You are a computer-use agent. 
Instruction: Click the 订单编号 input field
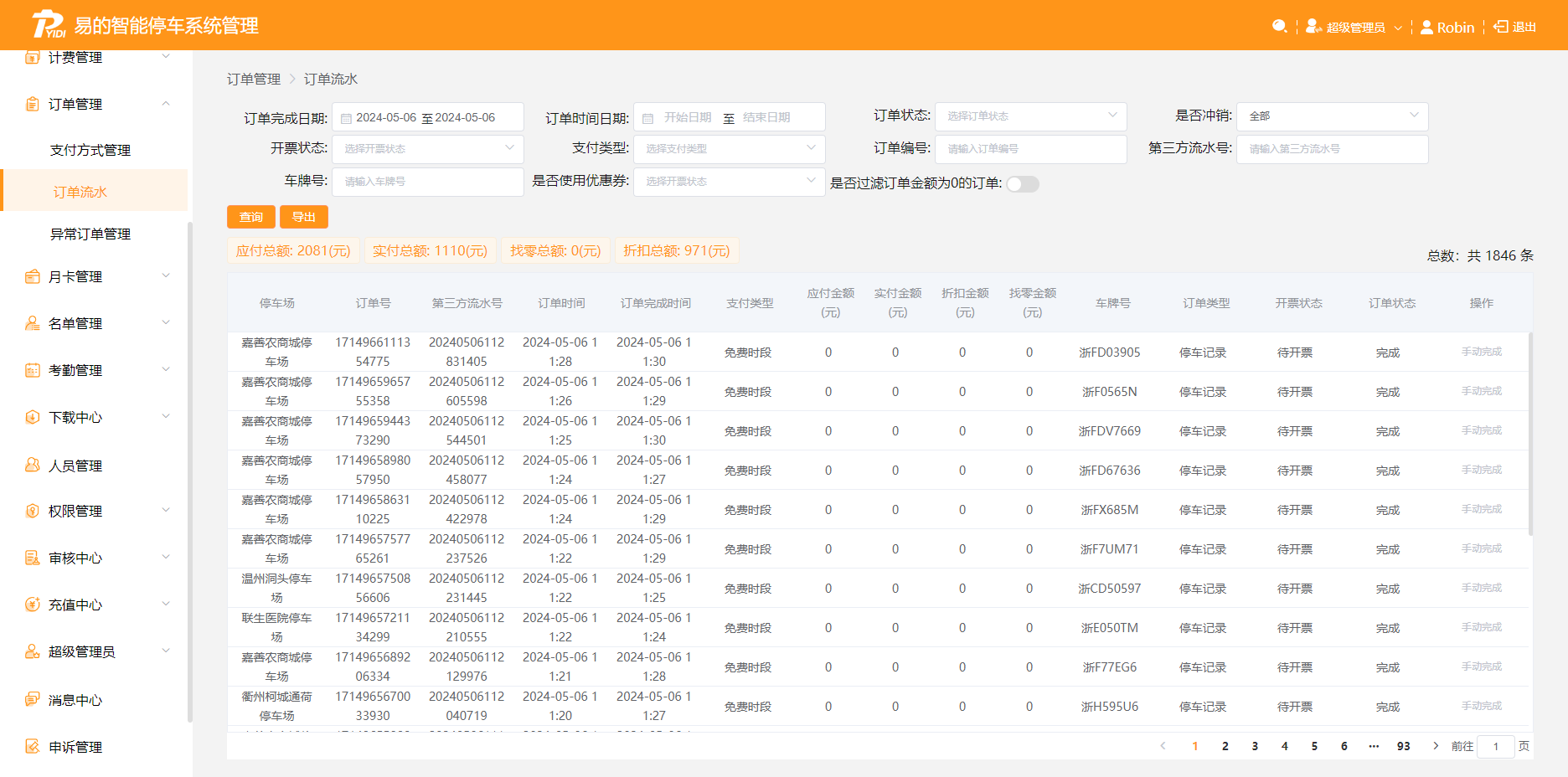tap(1030, 149)
